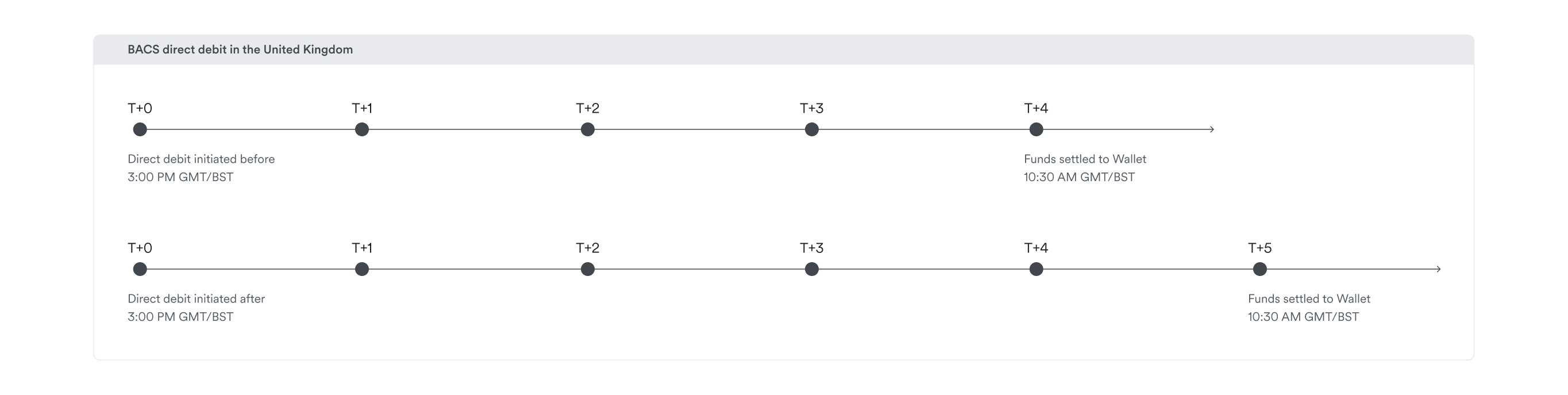Click the T+2 dot on the bottom timeline

tap(587, 269)
